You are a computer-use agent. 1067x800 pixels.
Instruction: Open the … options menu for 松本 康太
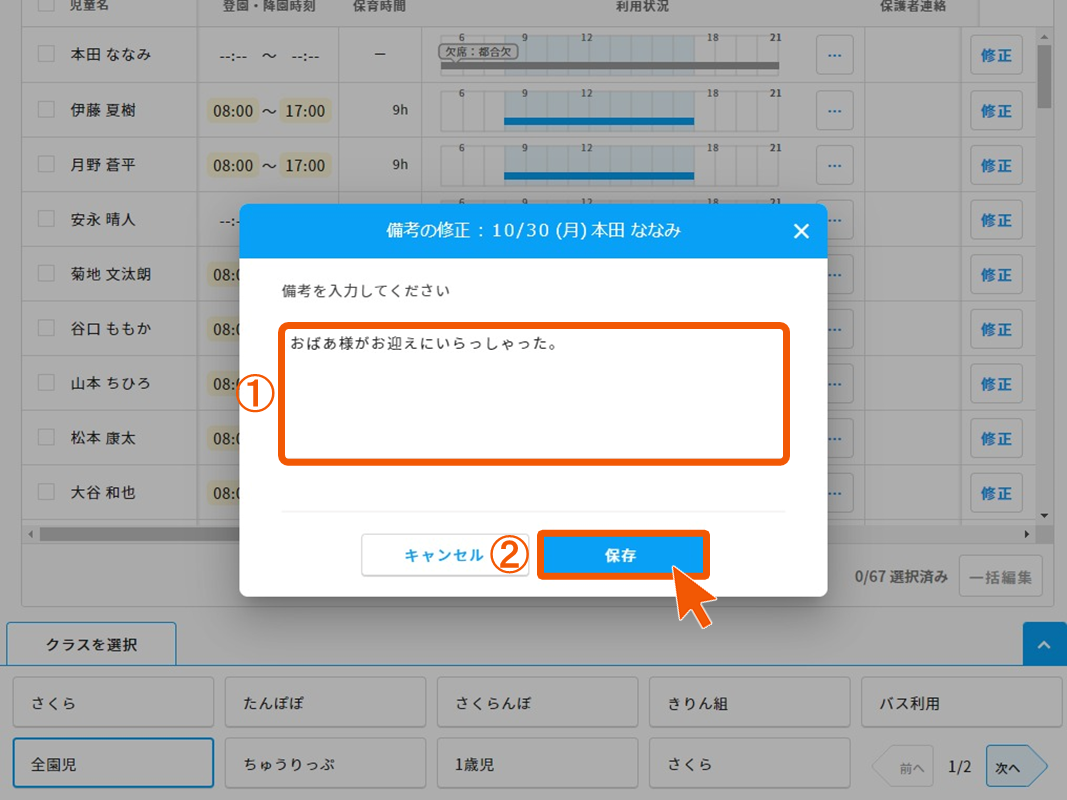click(835, 437)
